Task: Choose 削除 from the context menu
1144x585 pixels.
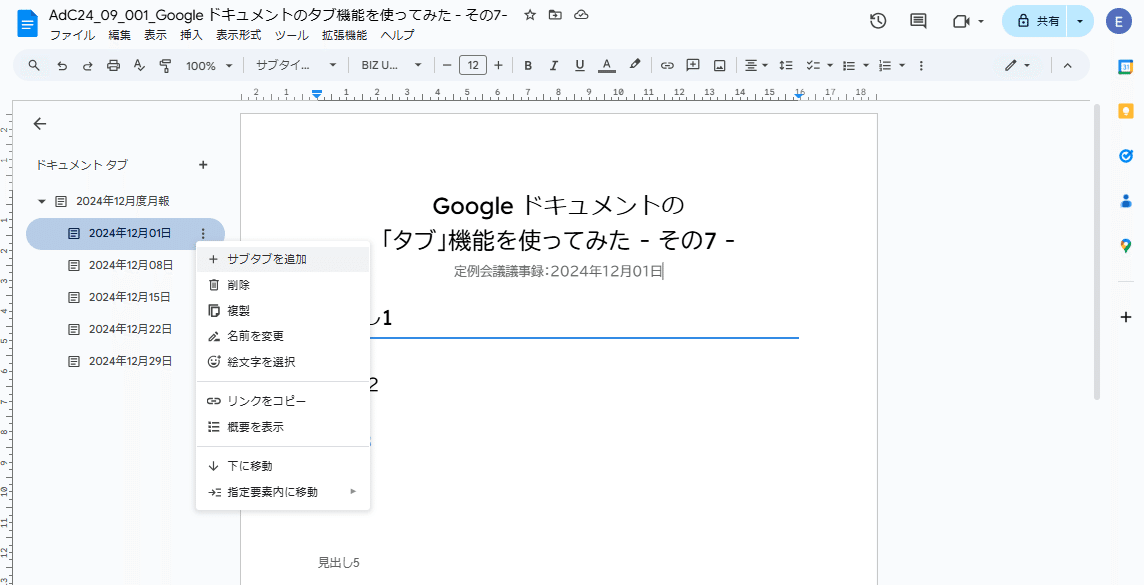Action: (x=283, y=285)
